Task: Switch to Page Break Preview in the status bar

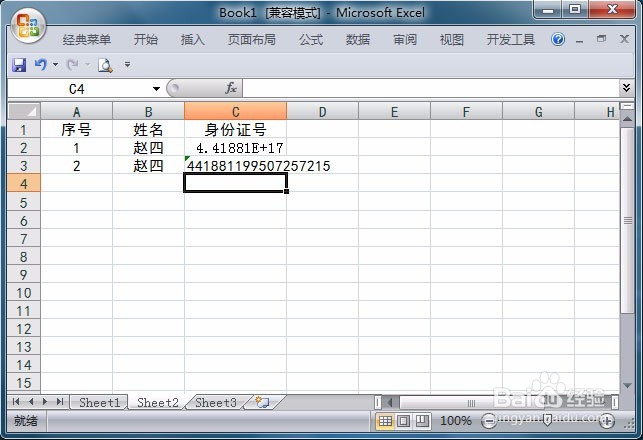Action: 422,420
